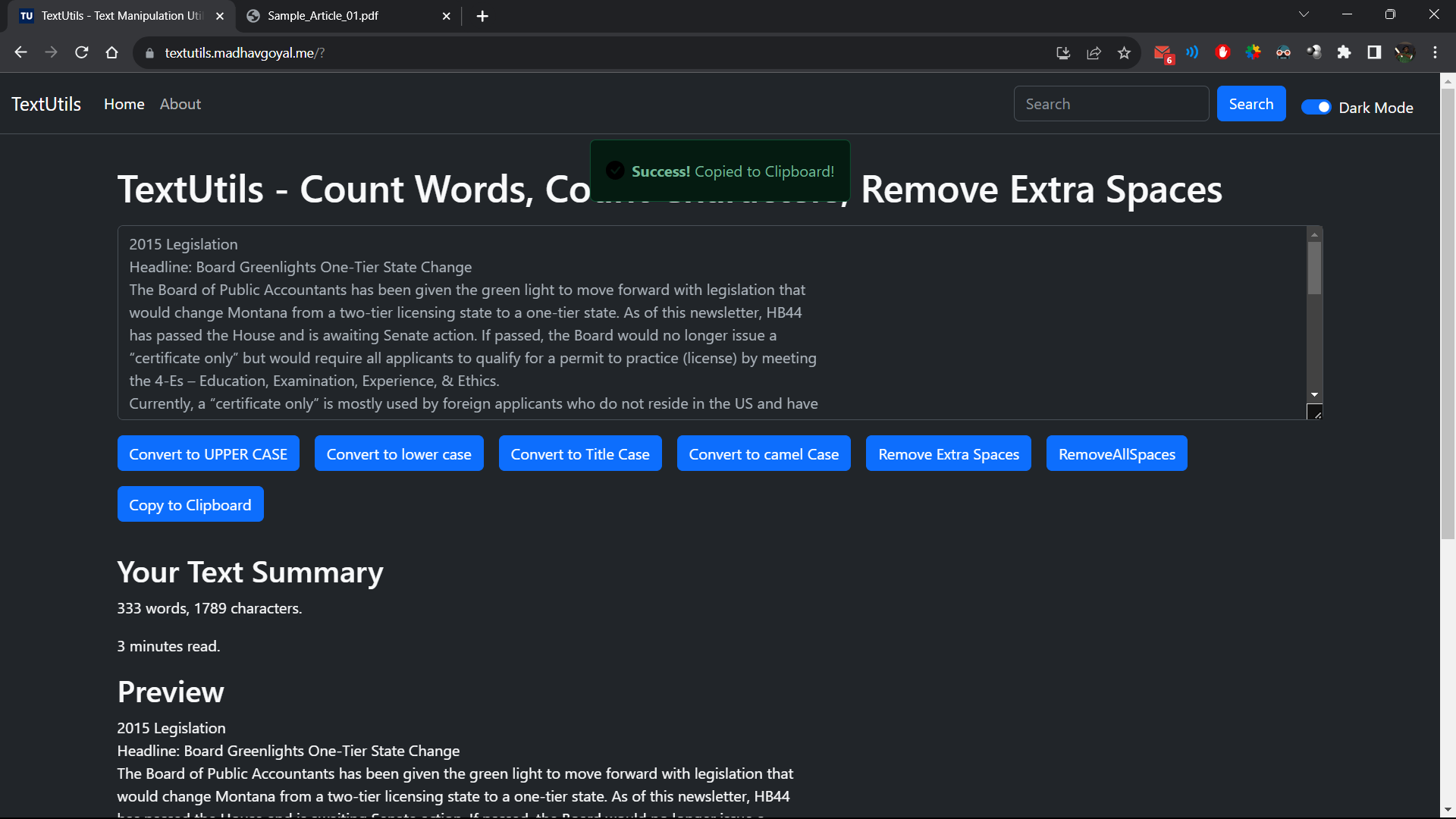Click the share page icon in address bar

pos(1094,52)
